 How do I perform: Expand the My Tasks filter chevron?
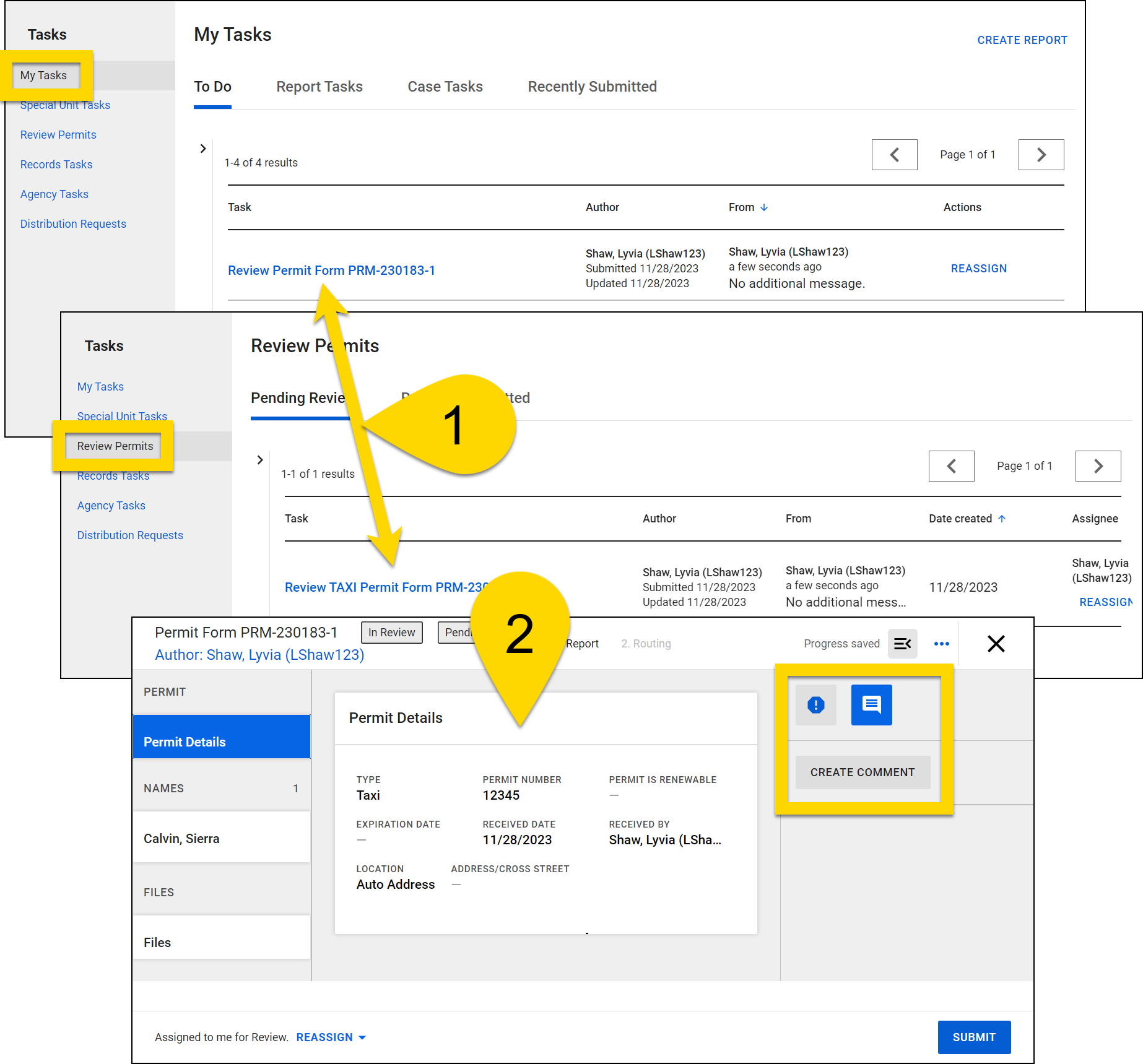coord(203,149)
